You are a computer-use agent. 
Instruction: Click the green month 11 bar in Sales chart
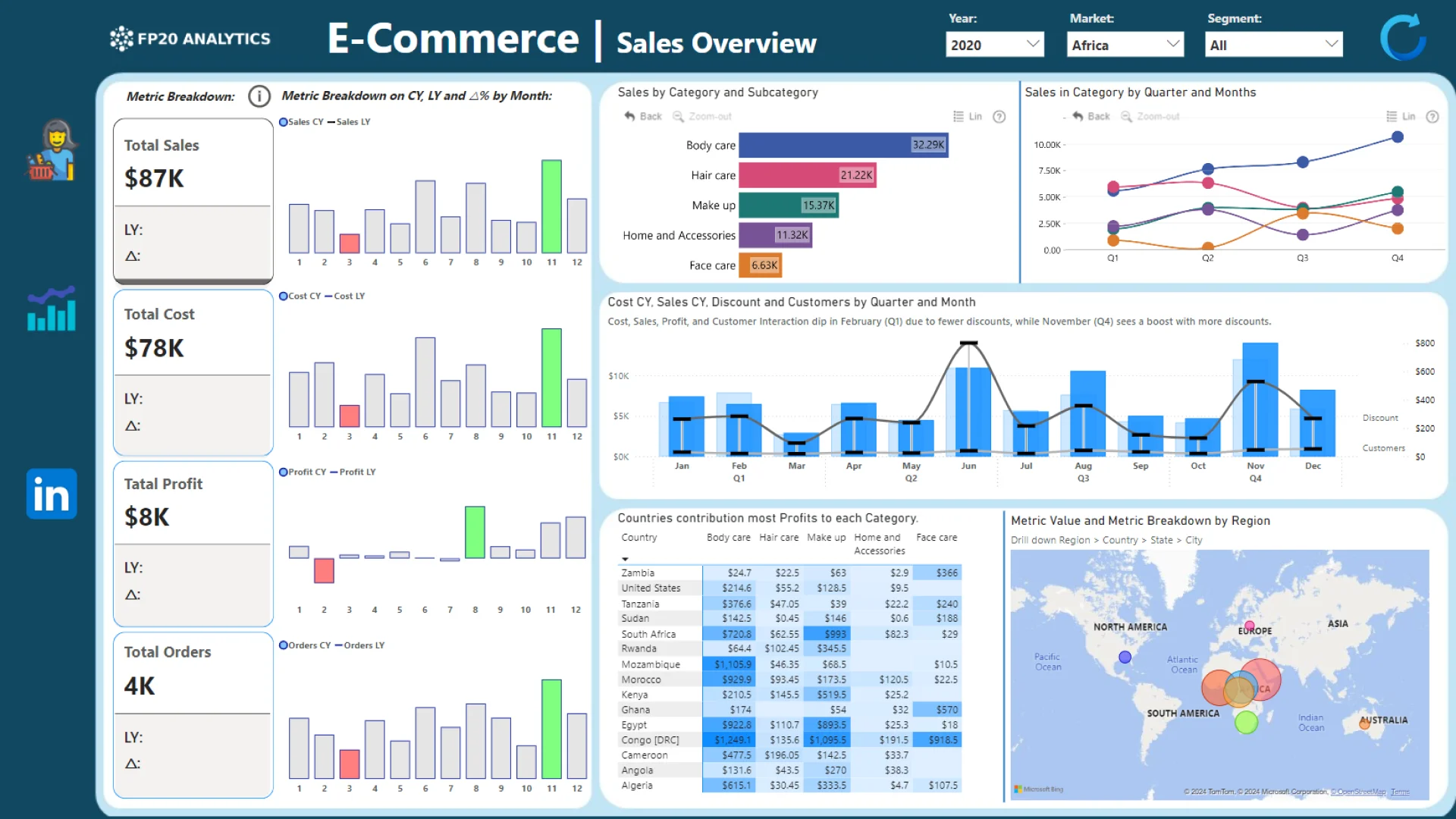click(x=551, y=206)
